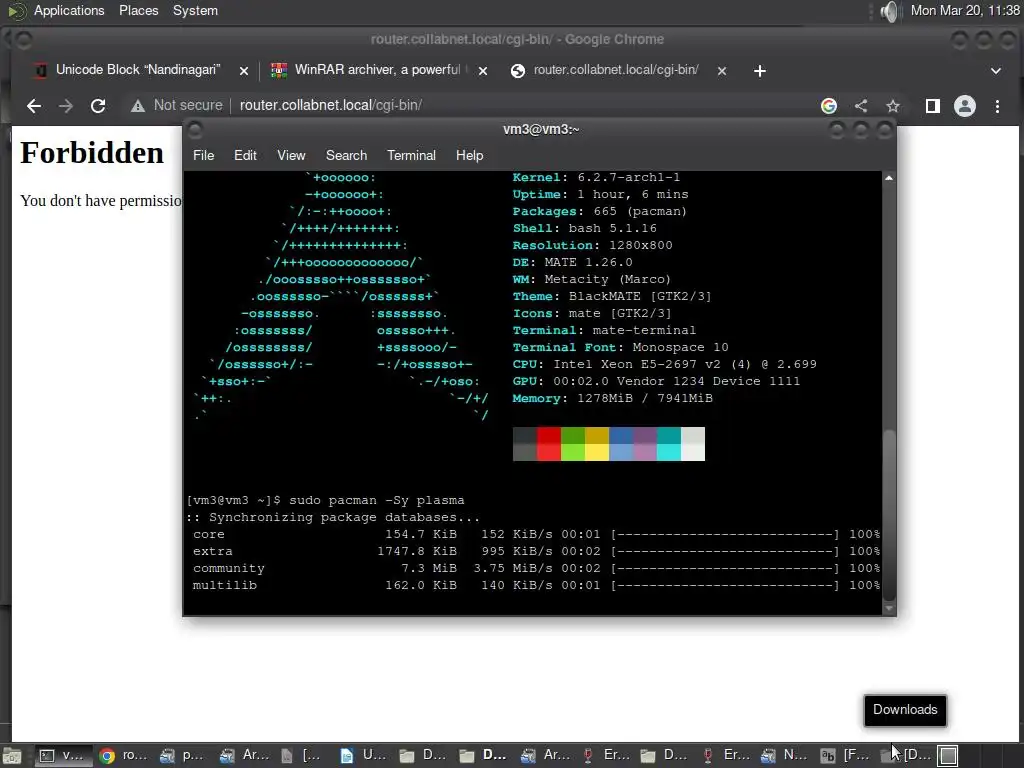Activate the bold 'D...' taskbar folder window
This screenshot has height=768, width=1024.
483,756
